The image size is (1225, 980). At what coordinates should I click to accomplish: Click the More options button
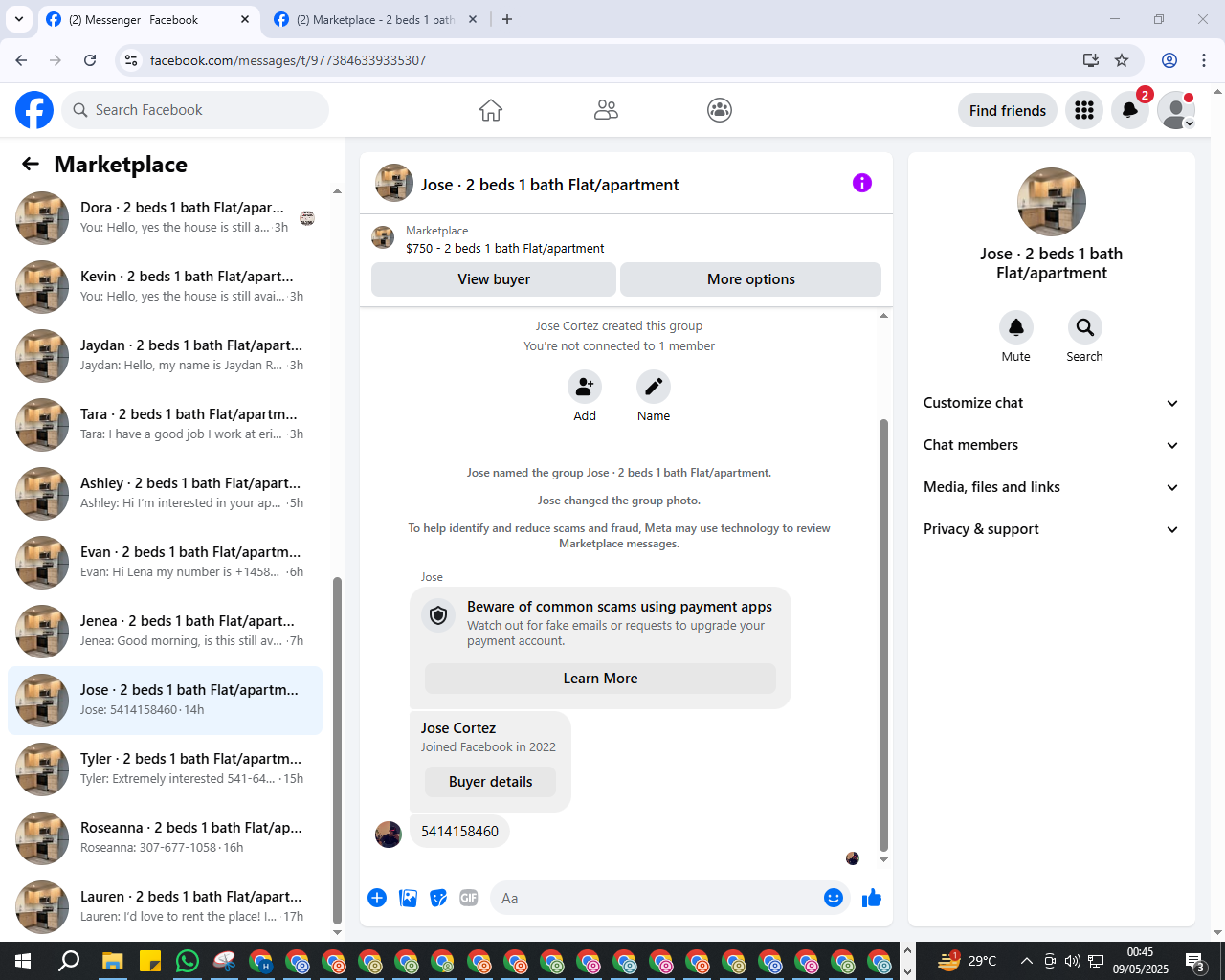coord(751,279)
